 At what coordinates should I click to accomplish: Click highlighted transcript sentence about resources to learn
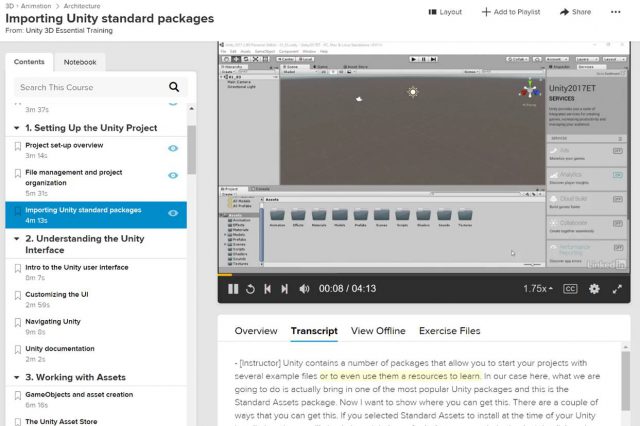tap(400, 376)
